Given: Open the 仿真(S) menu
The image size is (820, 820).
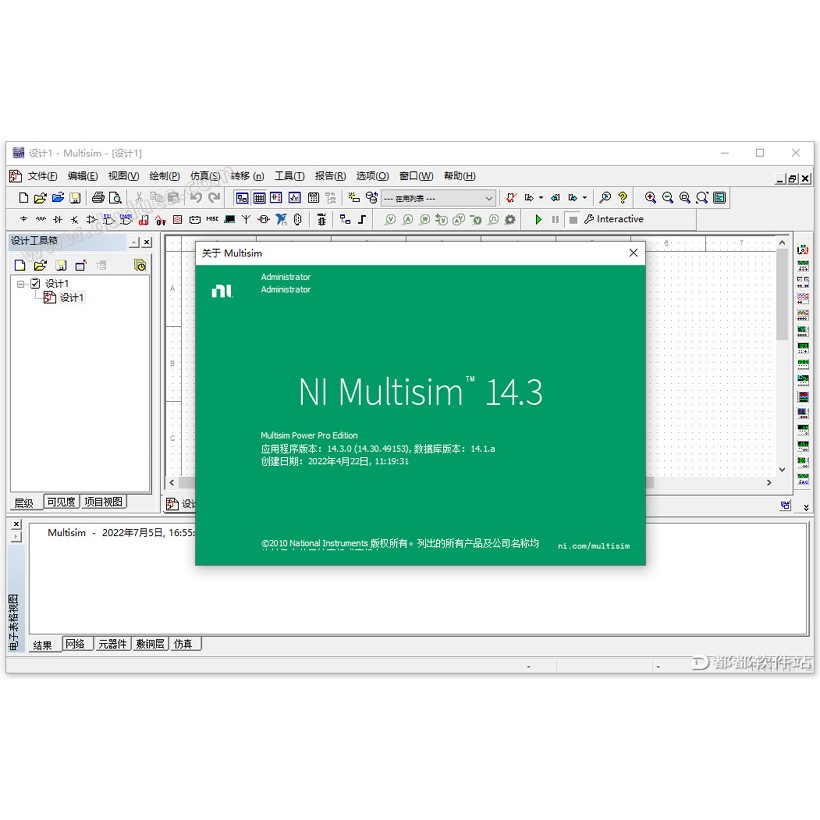Looking at the screenshot, I should (205, 176).
